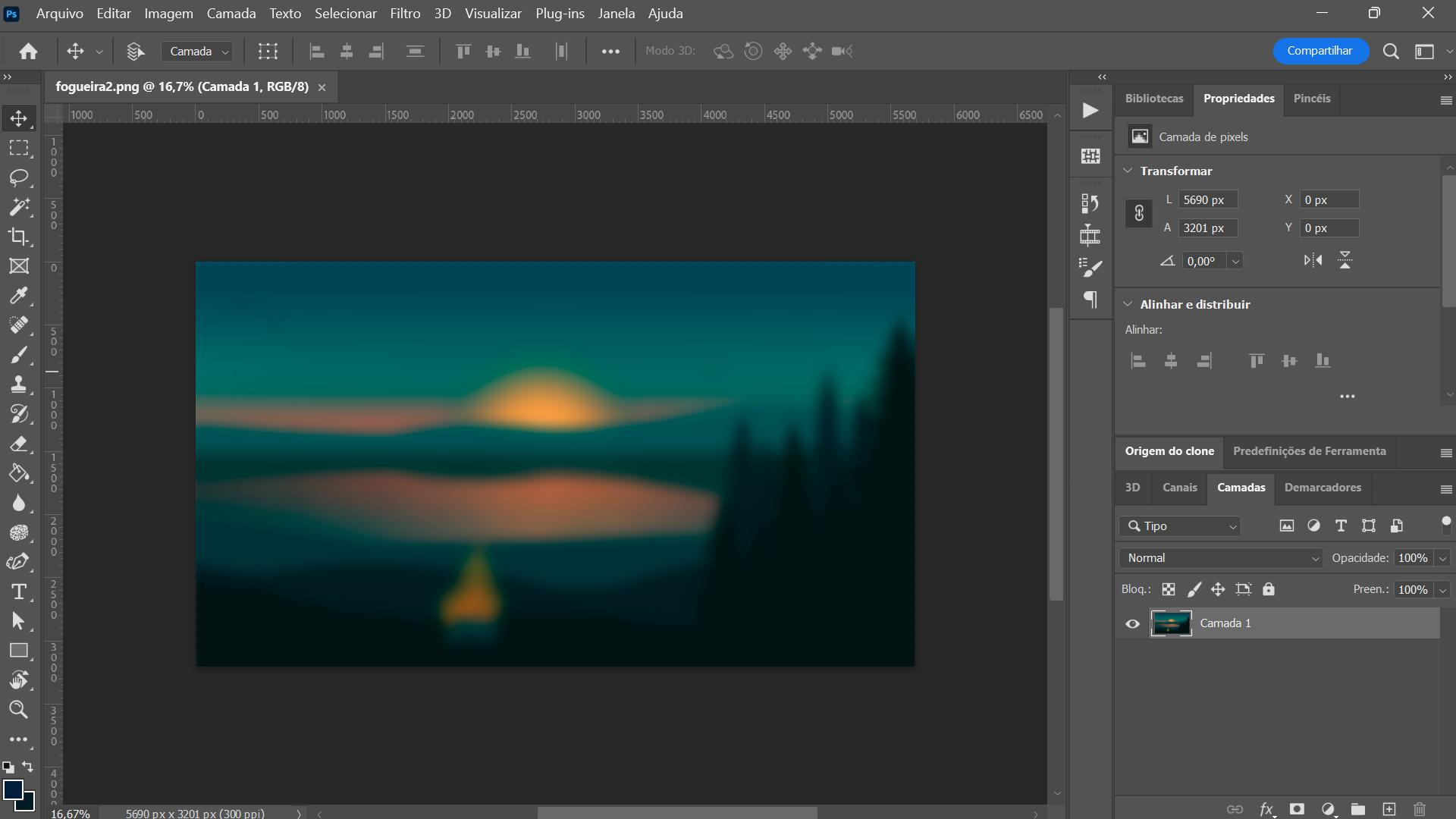
Task: Pick the Zoom tool
Action: (x=19, y=710)
